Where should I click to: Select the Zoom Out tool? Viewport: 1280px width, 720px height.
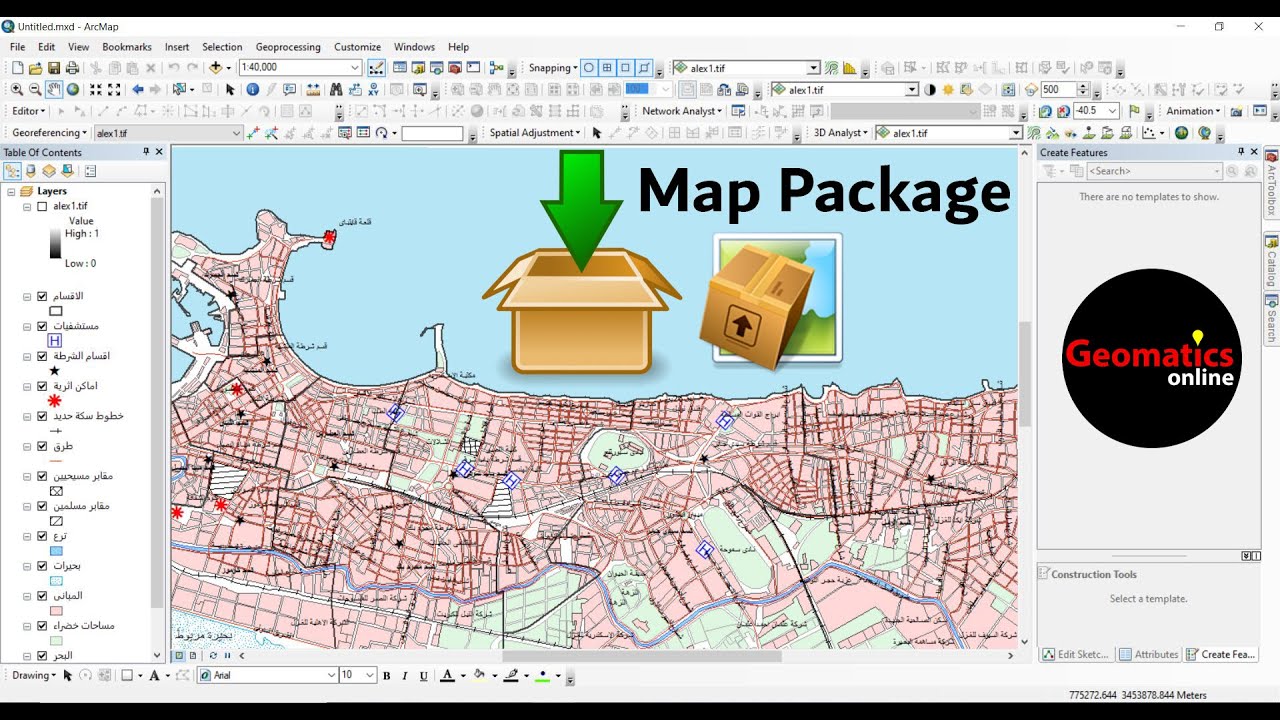tap(35, 89)
